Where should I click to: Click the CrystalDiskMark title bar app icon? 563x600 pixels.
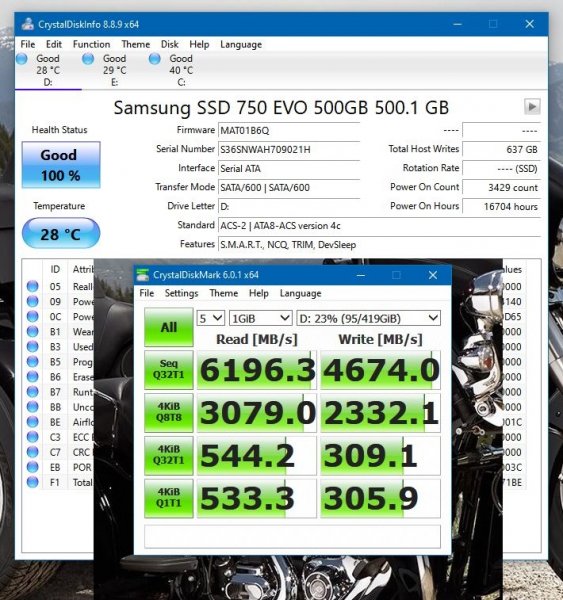point(143,275)
